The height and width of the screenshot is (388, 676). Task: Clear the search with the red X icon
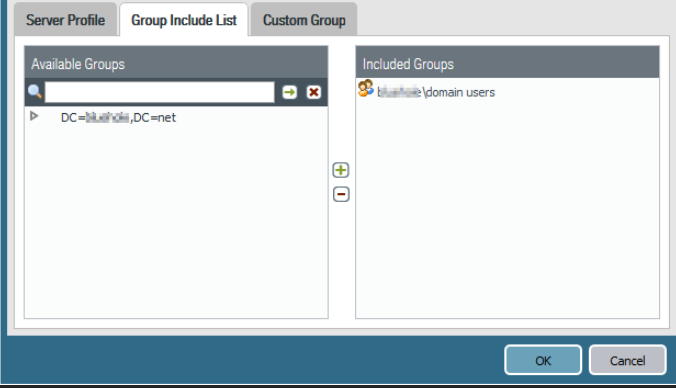point(314,92)
